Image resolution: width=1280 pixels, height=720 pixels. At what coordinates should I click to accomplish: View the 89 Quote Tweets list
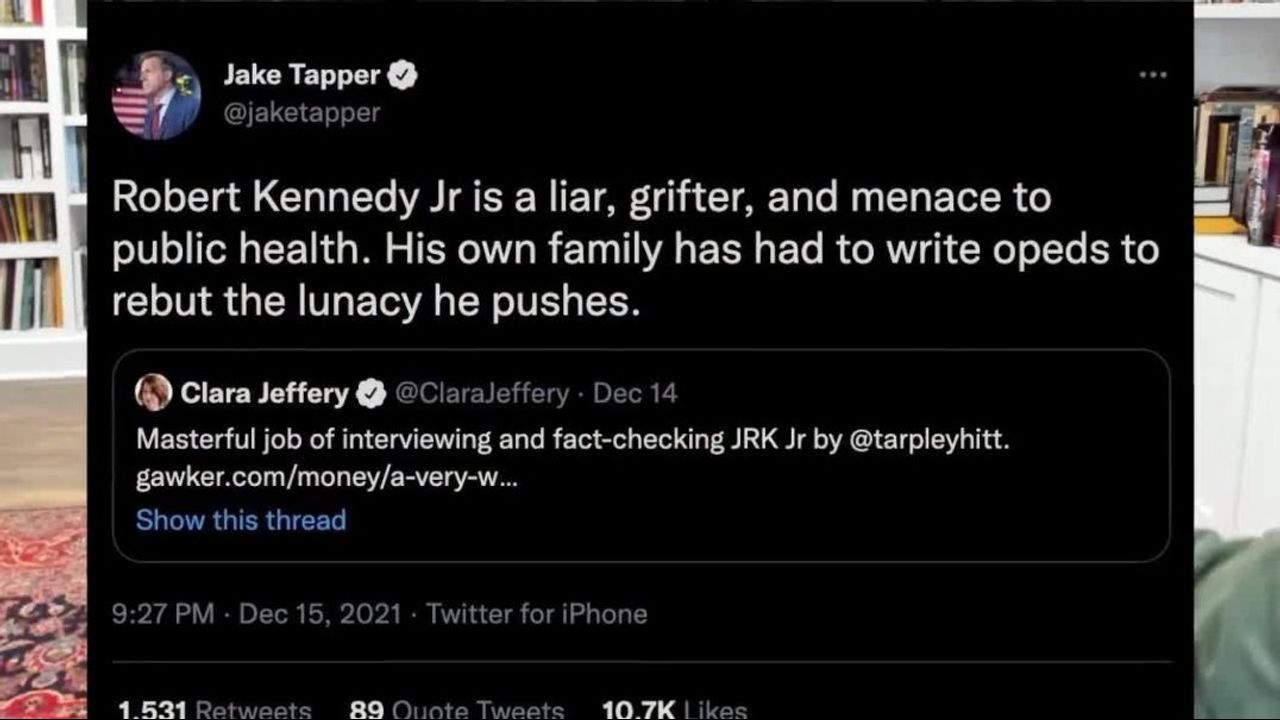point(457,709)
